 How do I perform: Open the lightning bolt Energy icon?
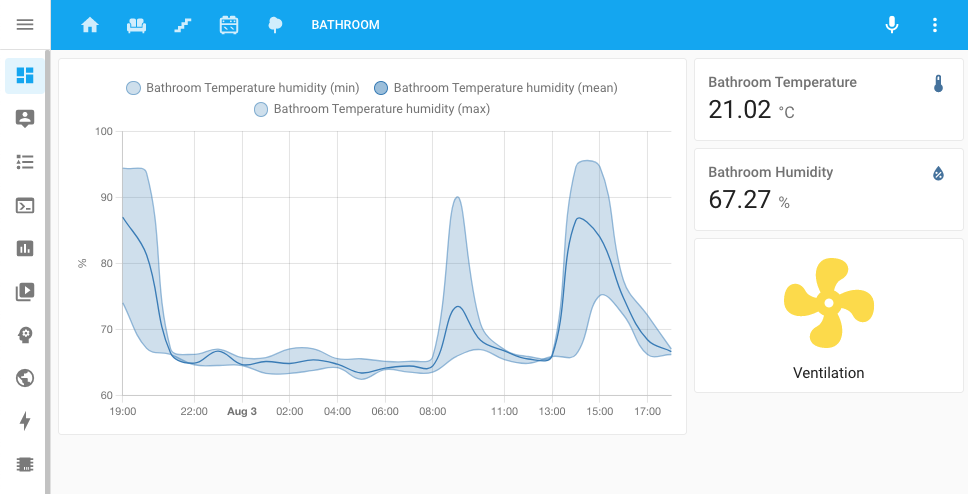click(25, 421)
